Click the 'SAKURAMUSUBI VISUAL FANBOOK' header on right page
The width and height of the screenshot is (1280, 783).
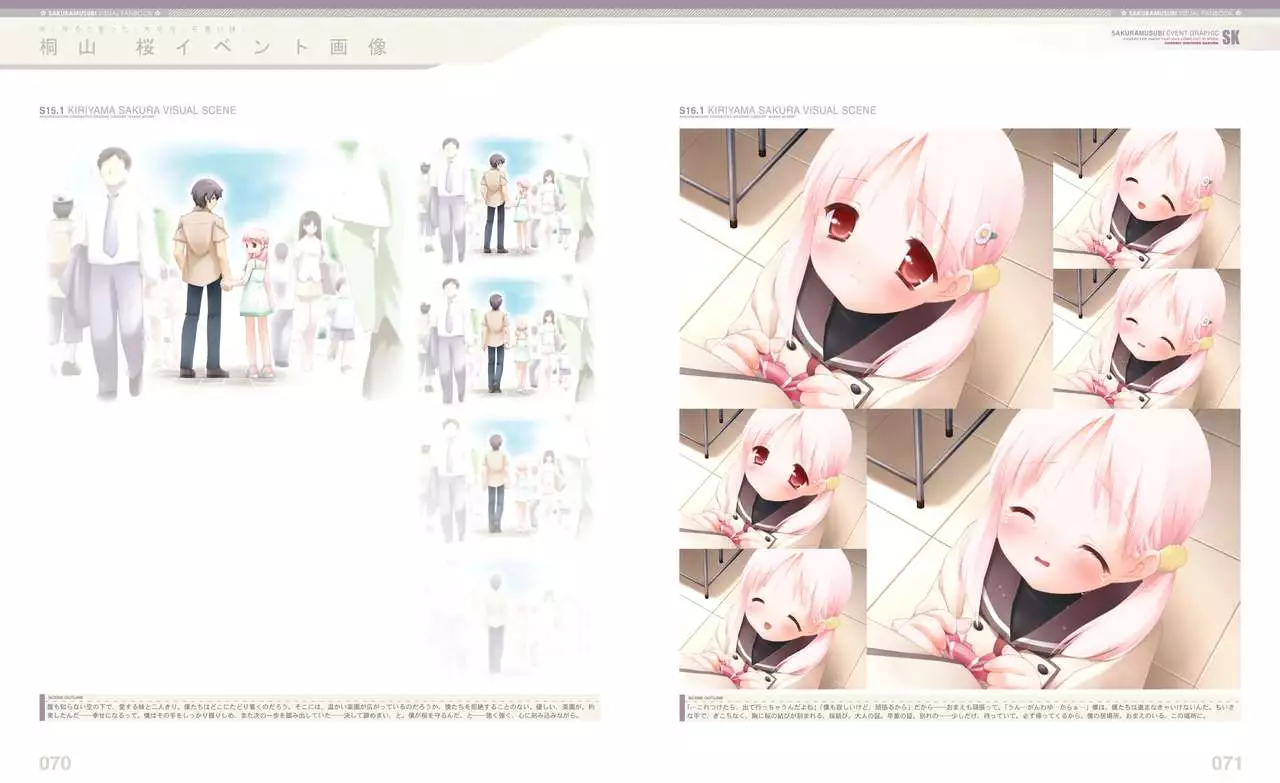(1180, 13)
